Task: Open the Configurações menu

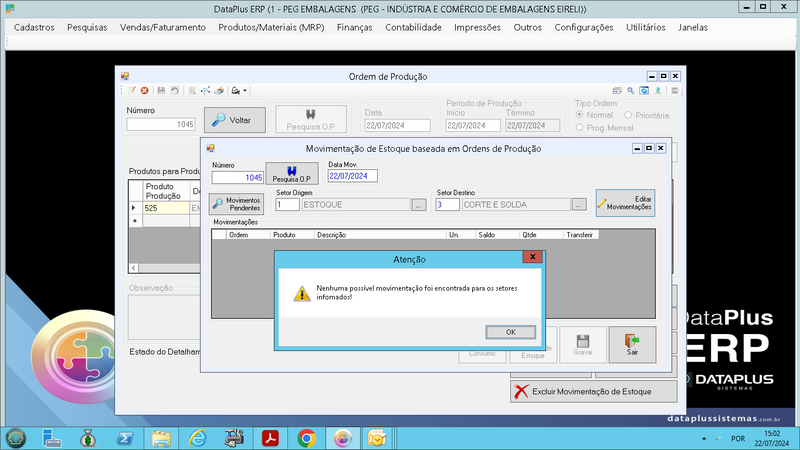Action: click(x=584, y=28)
